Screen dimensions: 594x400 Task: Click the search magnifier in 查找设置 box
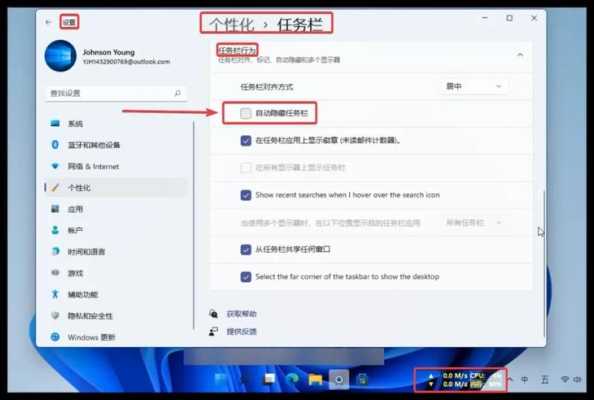[x=177, y=93]
